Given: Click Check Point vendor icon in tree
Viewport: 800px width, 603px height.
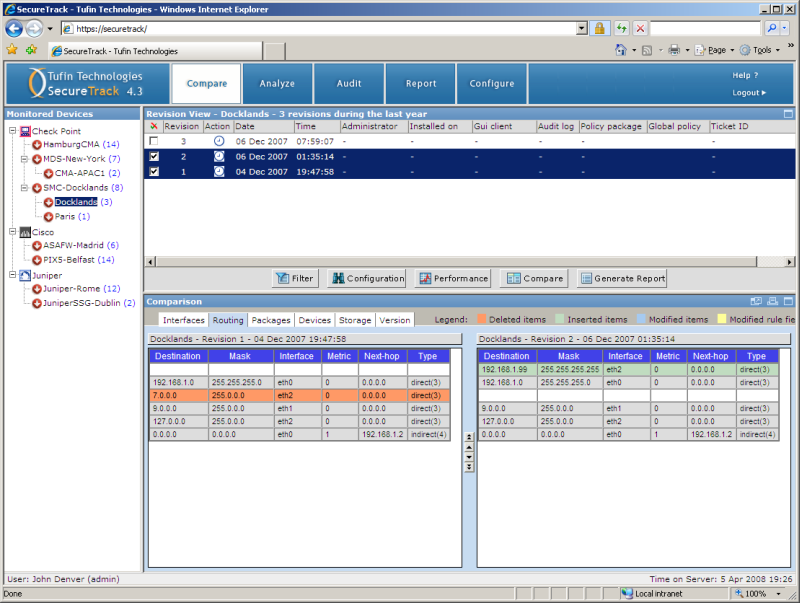Looking at the screenshot, I should (x=25, y=131).
